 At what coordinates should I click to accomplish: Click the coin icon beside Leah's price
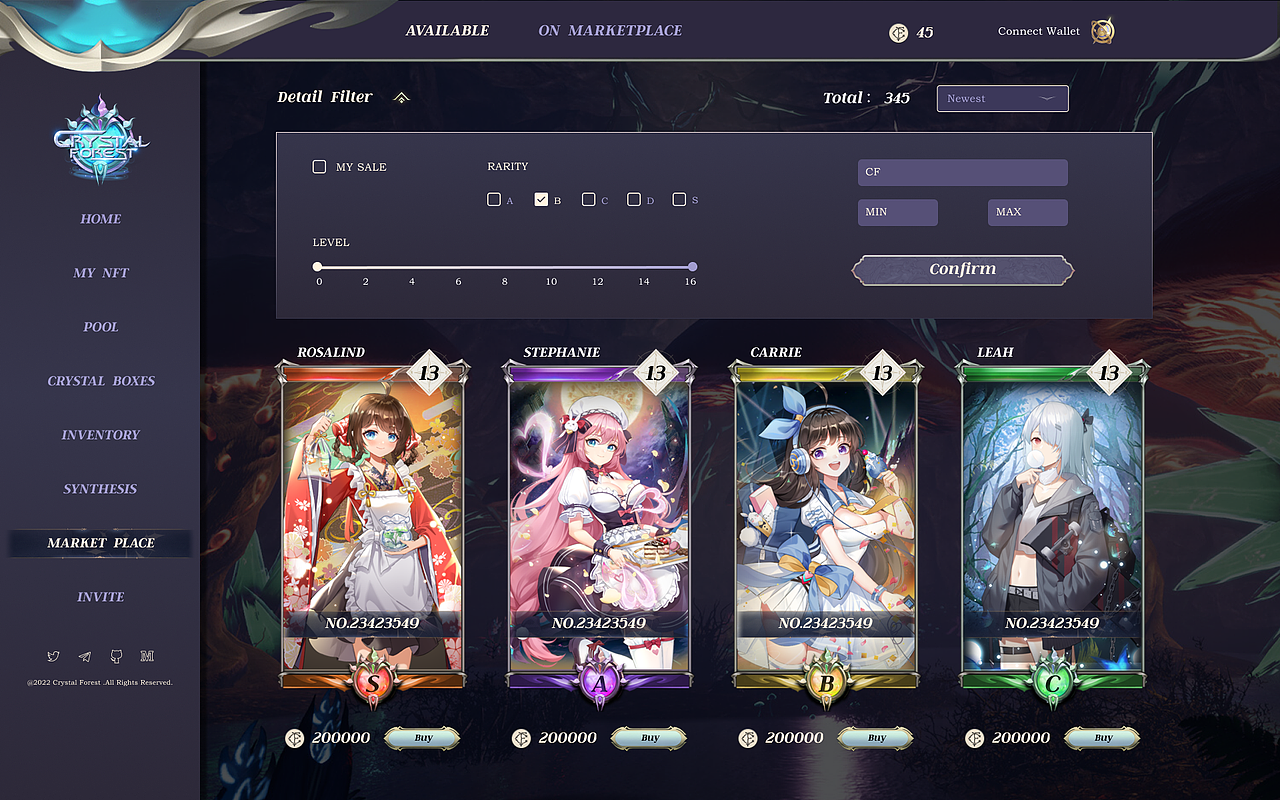click(974, 738)
